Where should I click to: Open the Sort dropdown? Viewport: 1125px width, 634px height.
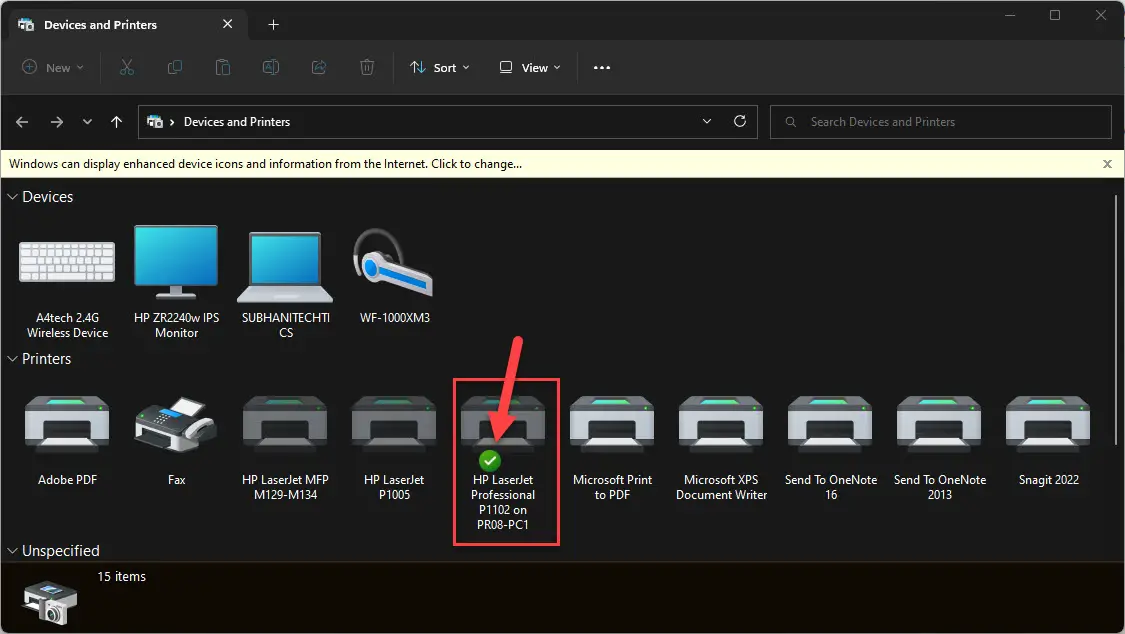click(x=440, y=67)
